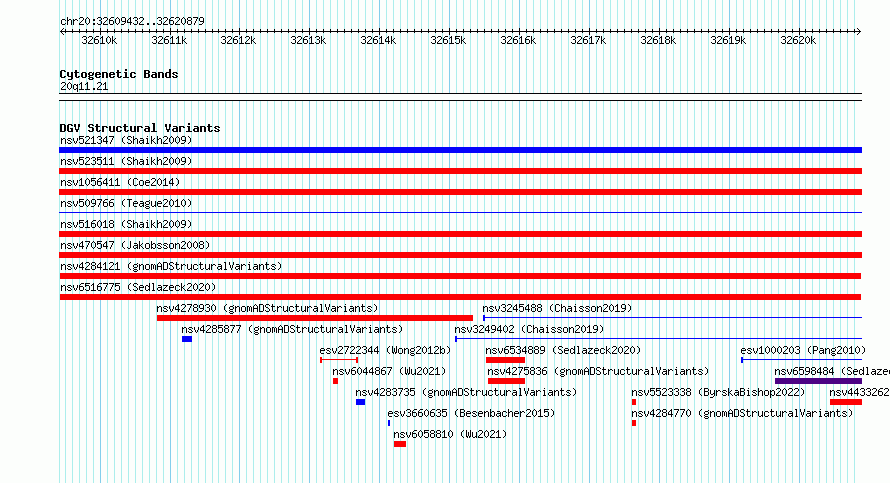Image resolution: width=890 pixels, height=483 pixels.
Task: Open the nsv4278930 gnomAD variant label
Action: 267,308
